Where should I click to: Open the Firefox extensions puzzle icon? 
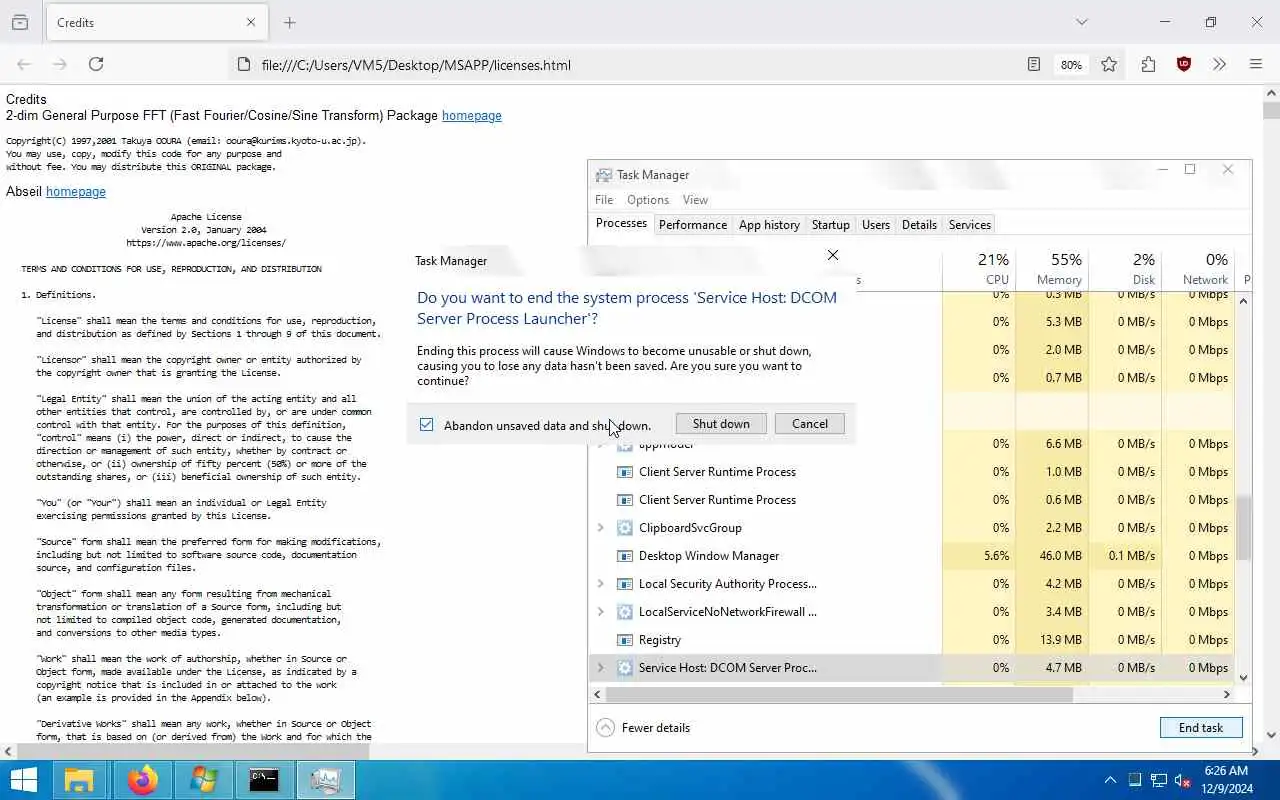[1148, 64]
